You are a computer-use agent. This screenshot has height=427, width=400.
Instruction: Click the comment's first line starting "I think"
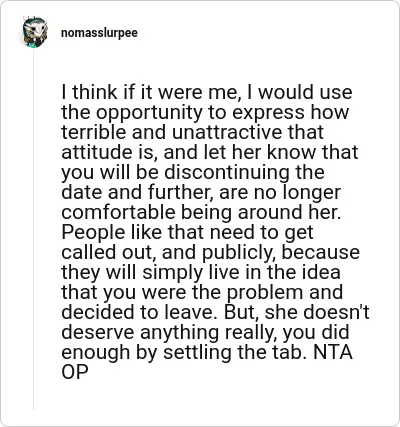click(207, 92)
